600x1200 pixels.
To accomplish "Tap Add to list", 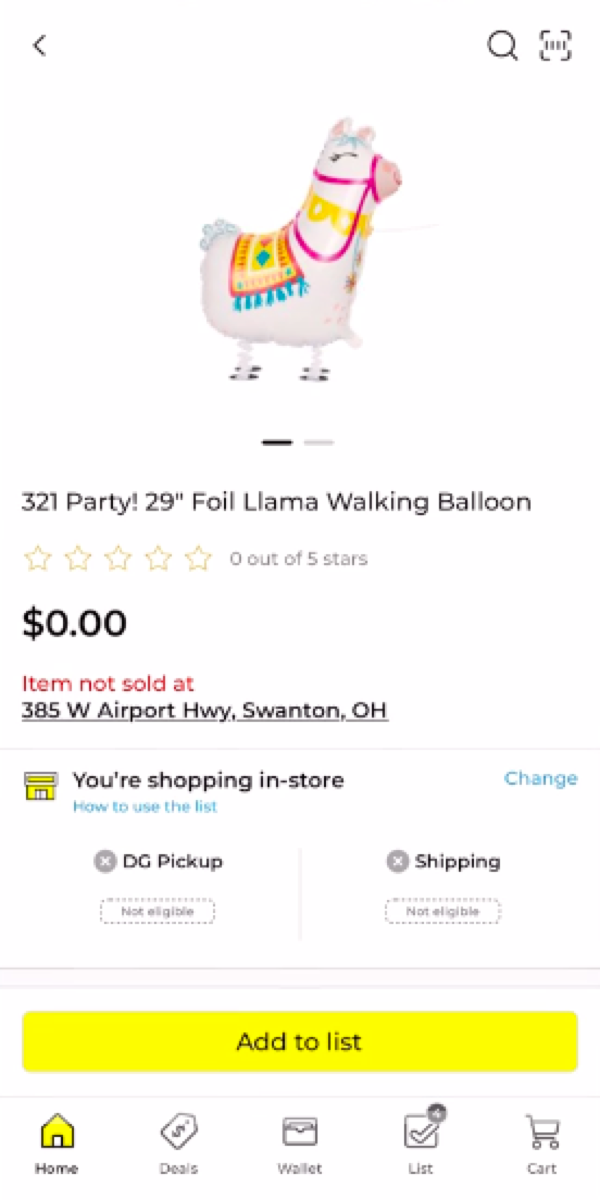I will click(299, 1041).
